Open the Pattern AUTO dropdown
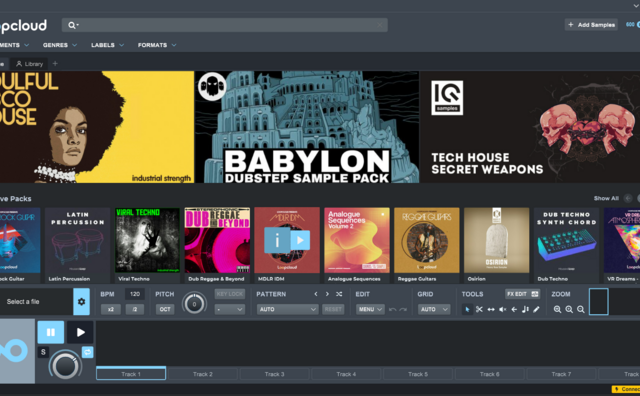This screenshot has height=396, width=640. (287, 309)
